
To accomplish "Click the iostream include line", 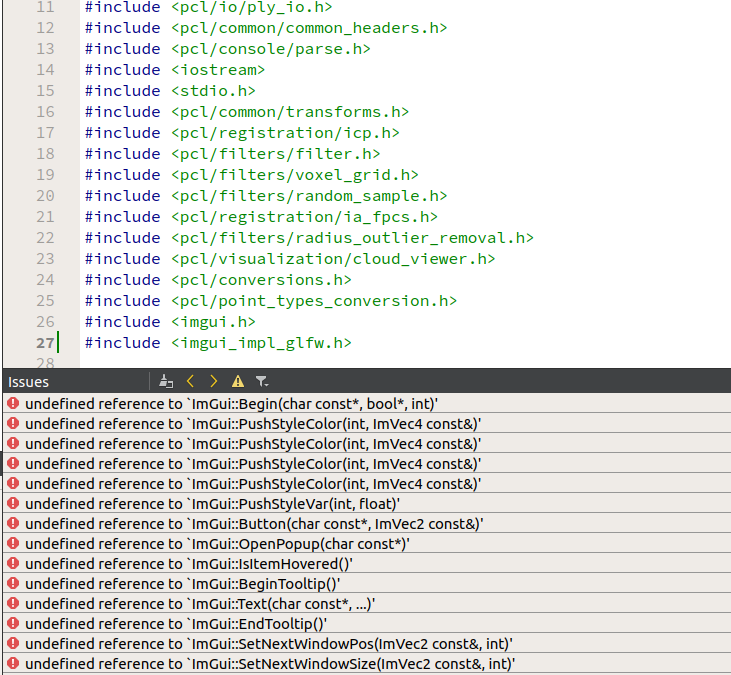I will tap(175, 70).
